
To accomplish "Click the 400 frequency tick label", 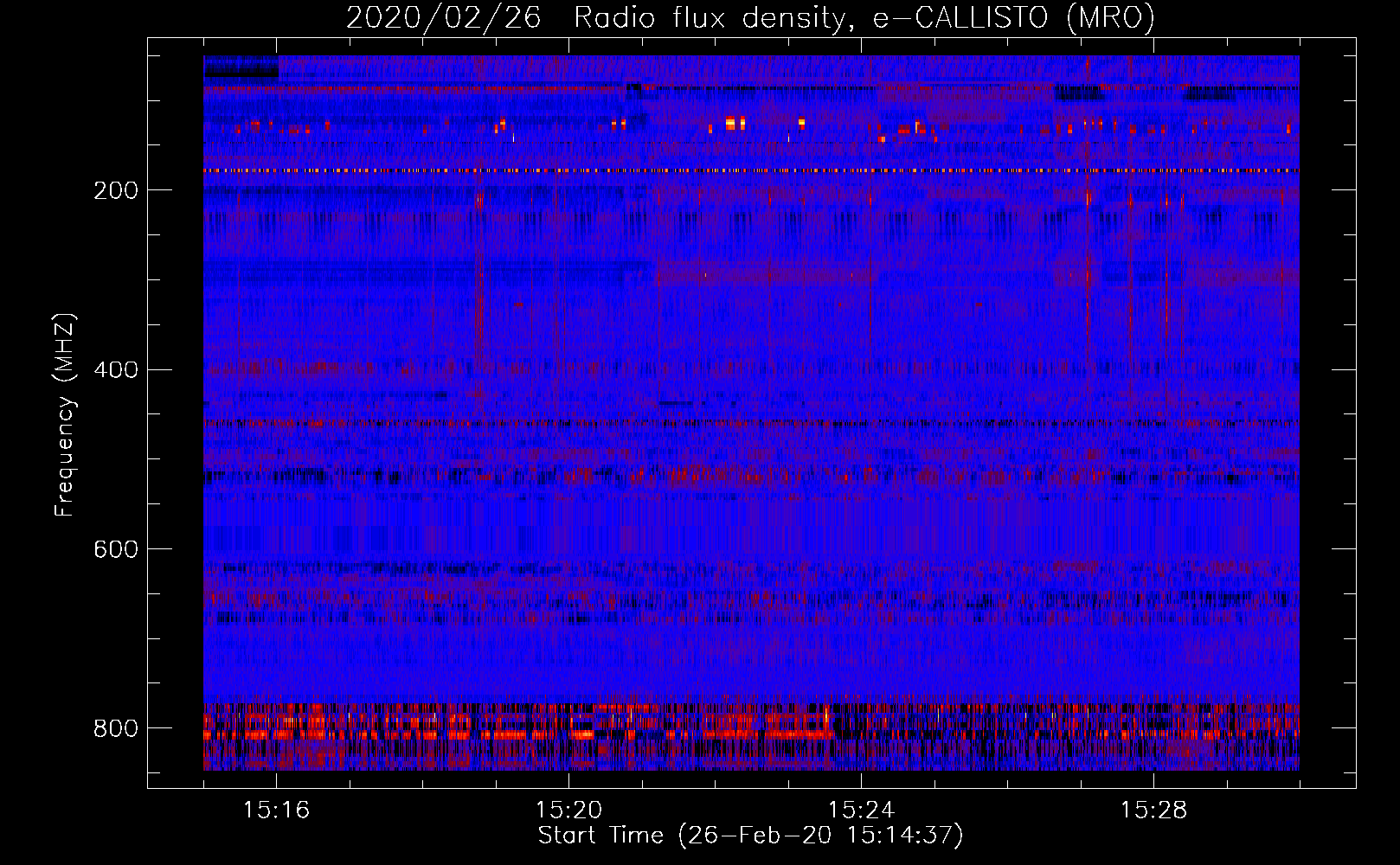I will pos(116,370).
